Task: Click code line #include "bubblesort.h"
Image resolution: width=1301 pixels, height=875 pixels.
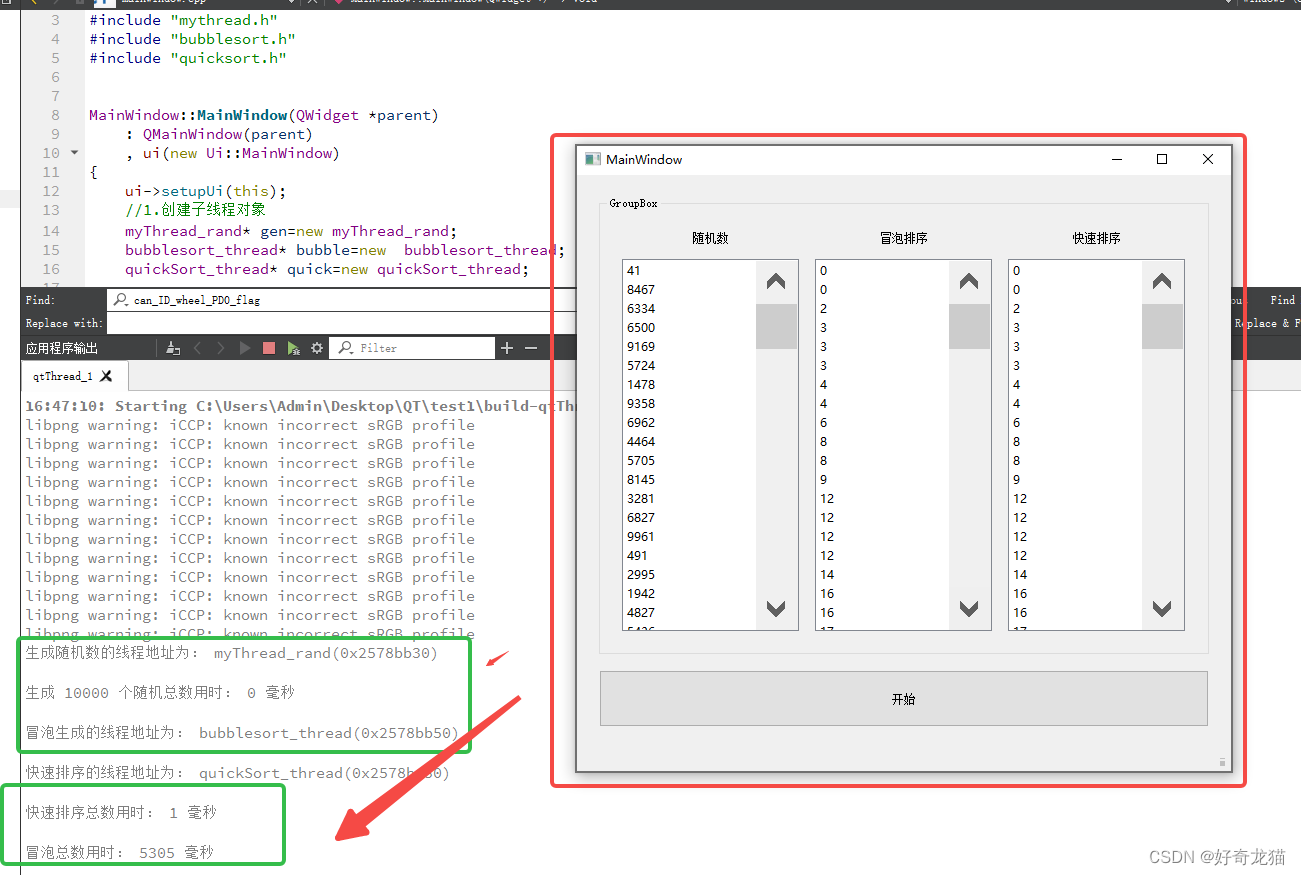Action: coord(192,39)
